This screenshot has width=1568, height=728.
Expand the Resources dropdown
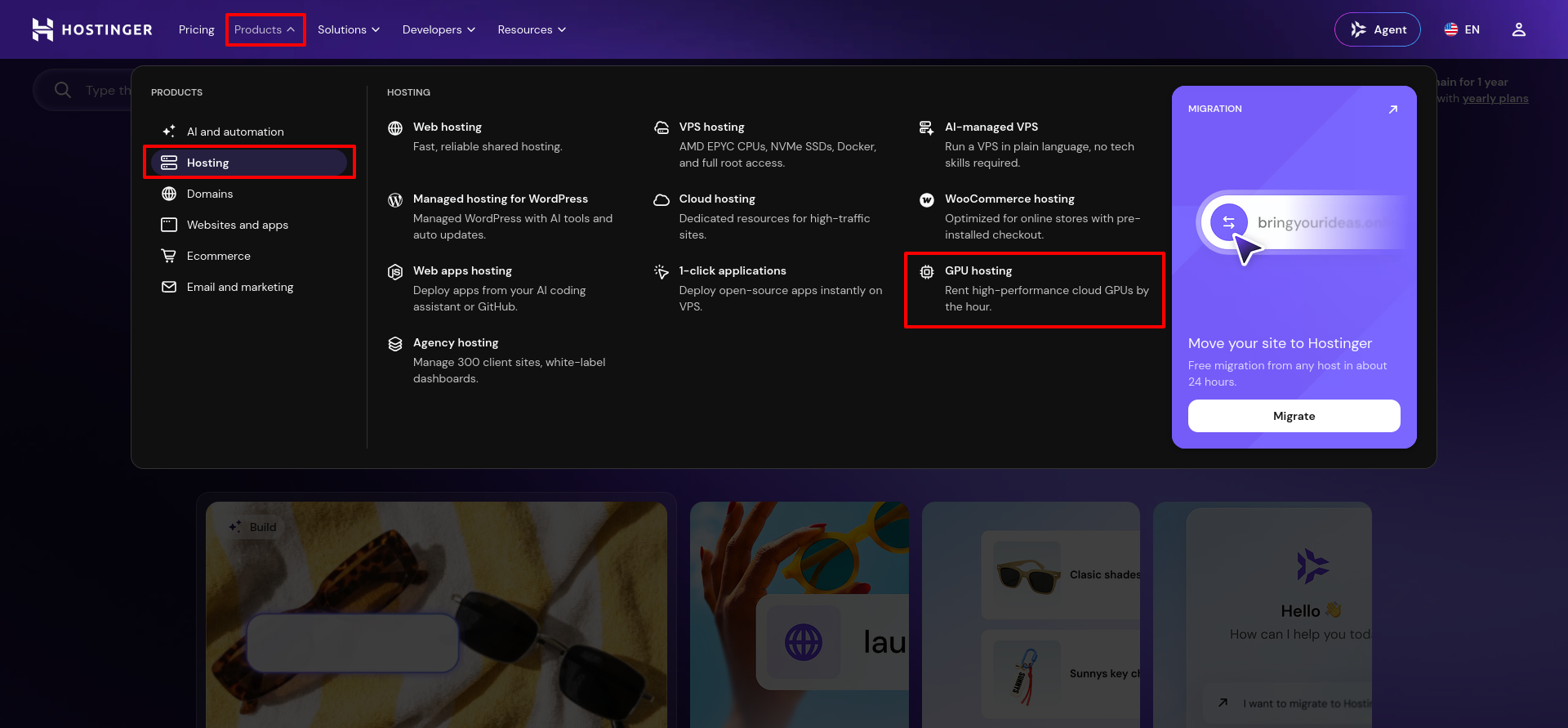(x=532, y=29)
